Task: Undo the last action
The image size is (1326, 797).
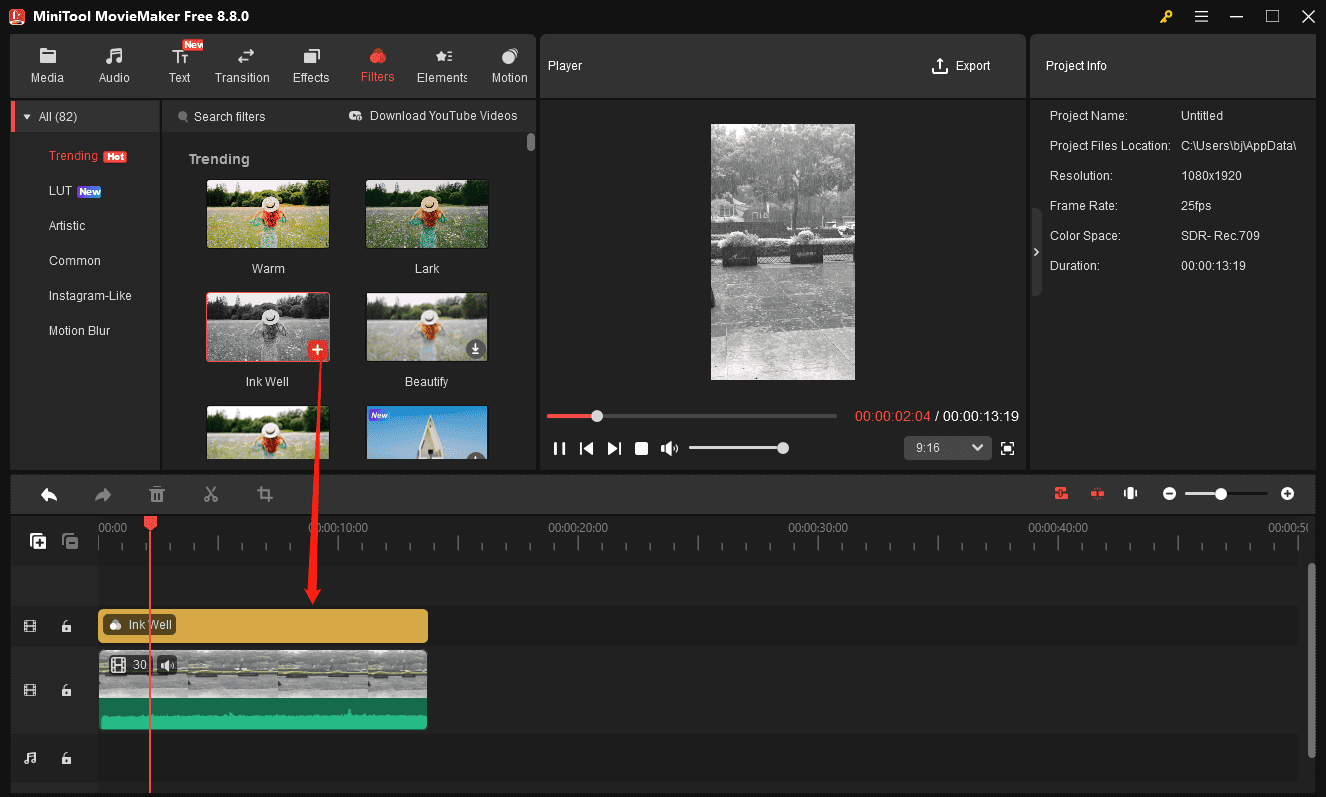Action: 49,494
